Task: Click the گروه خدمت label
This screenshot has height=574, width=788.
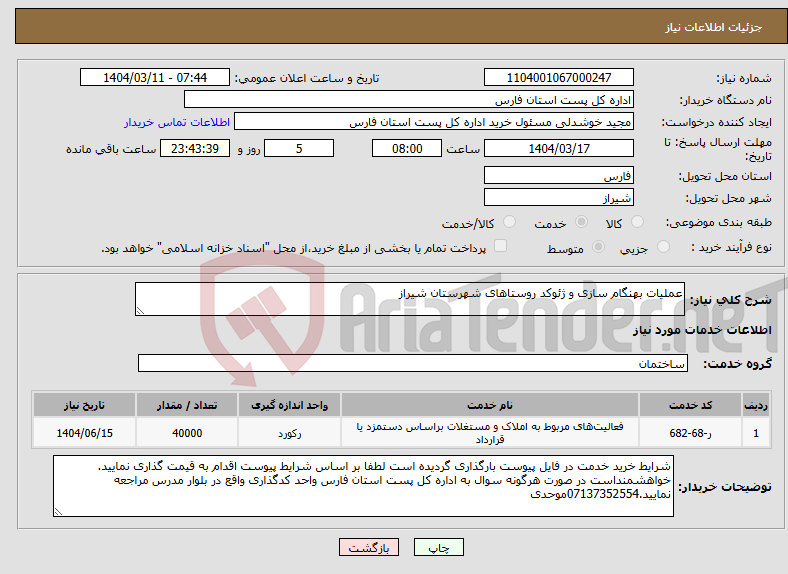Action: point(737,364)
